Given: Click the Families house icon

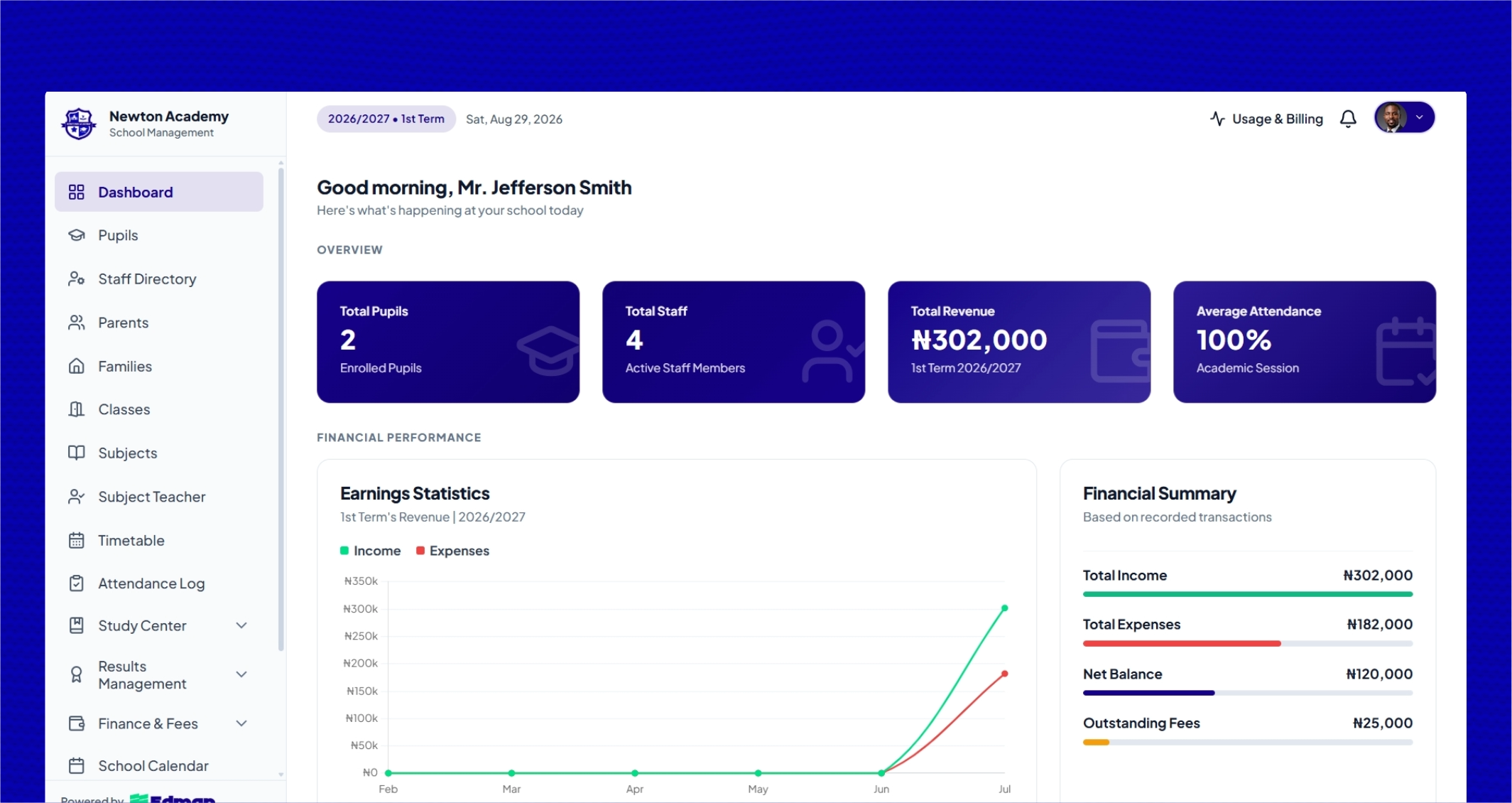Looking at the screenshot, I should tap(76, 366).
